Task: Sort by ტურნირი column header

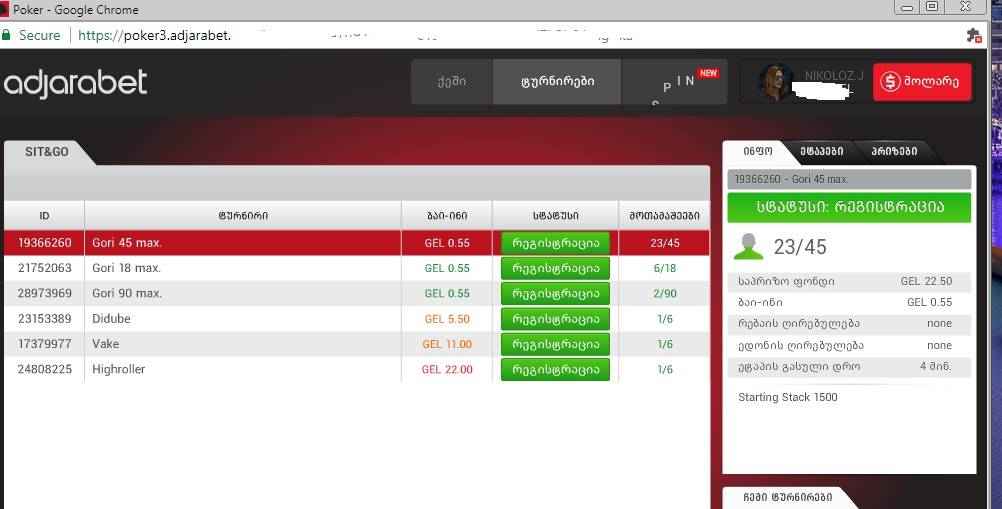Action: tap(243, 216)
